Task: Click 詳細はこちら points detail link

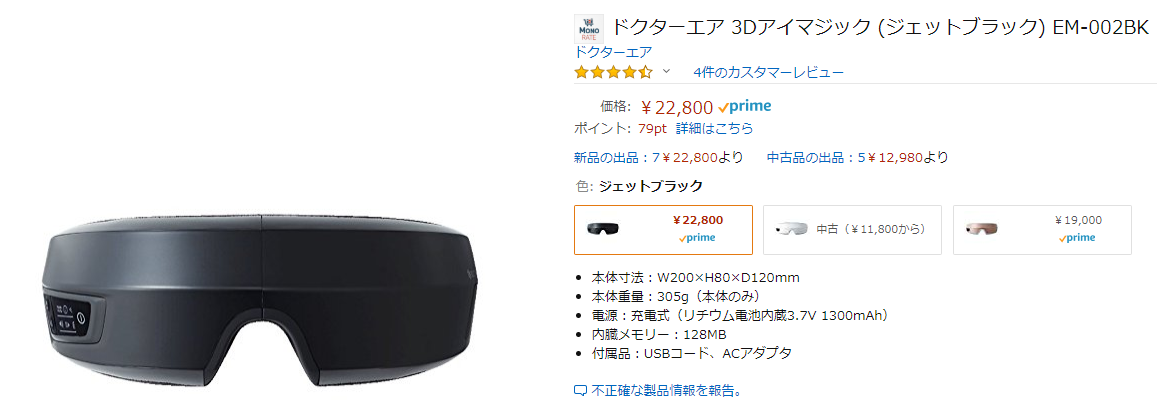Action: (x=714, y=128)
